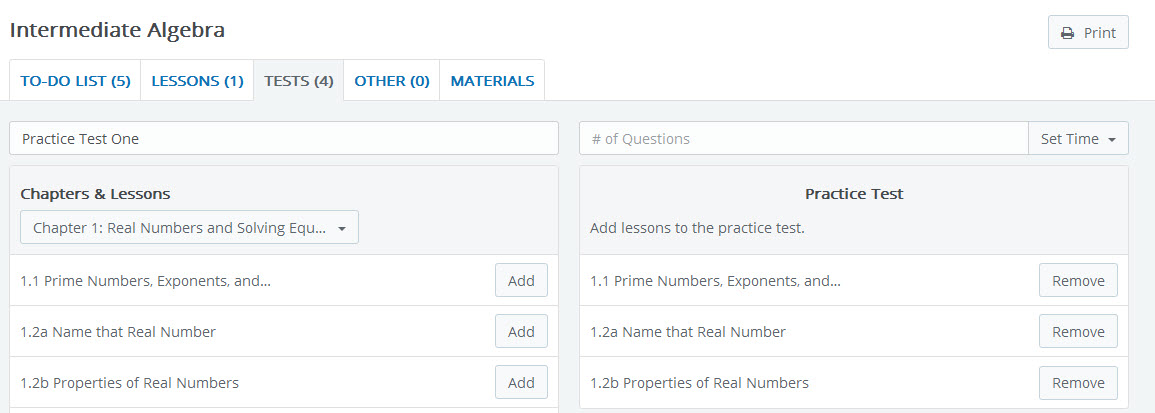This screenshot has height=413, width=1155.
Task: Add lesson 1.2a Name that Real Number
Action: [x=521, y=332]
